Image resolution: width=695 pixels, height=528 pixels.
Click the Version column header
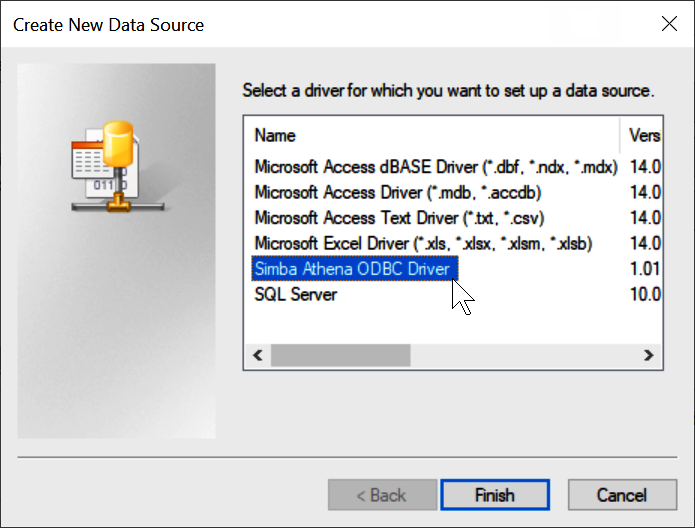[x=643, y=134]
